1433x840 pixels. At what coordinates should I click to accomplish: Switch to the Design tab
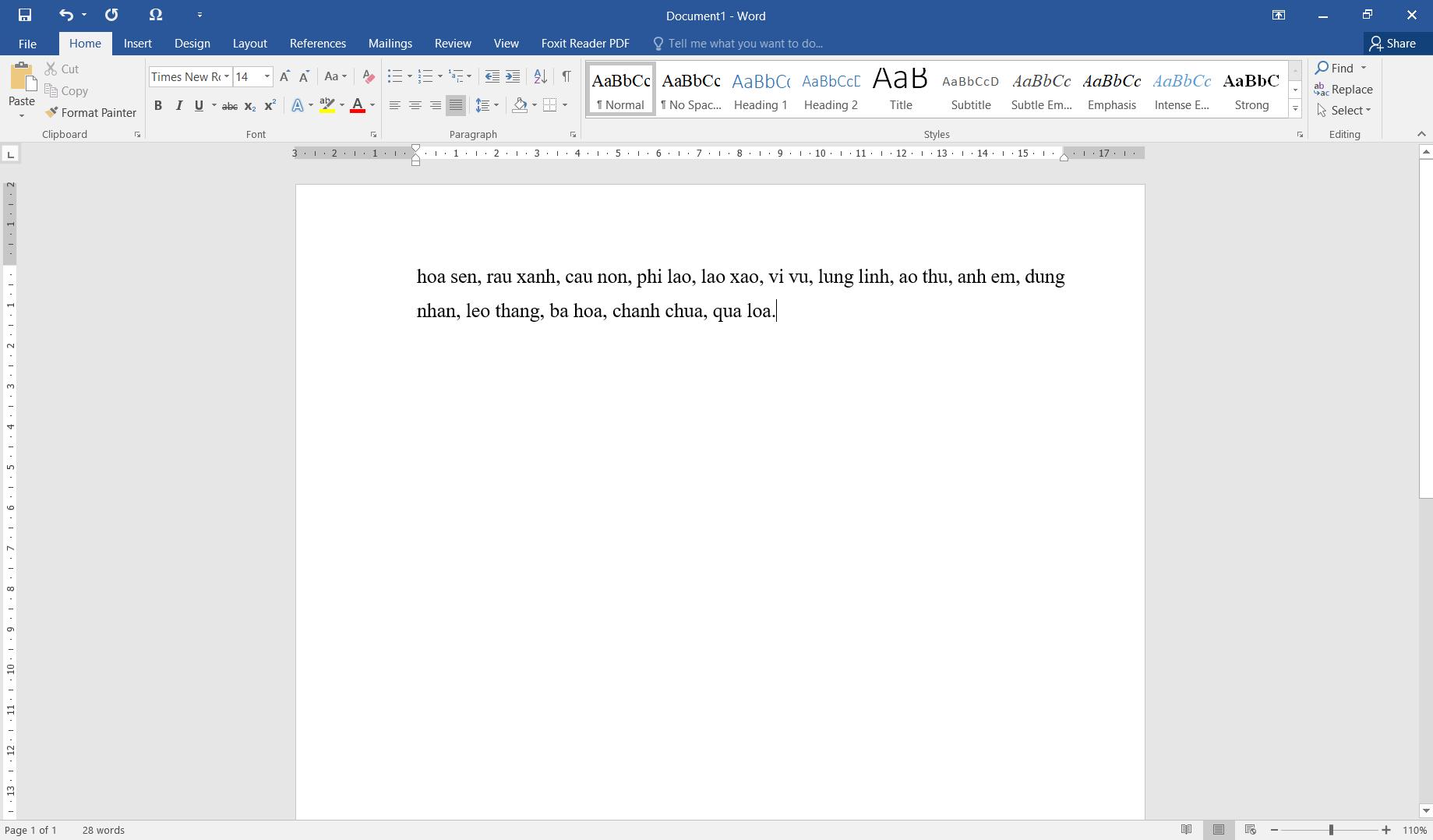coord(192,44)
